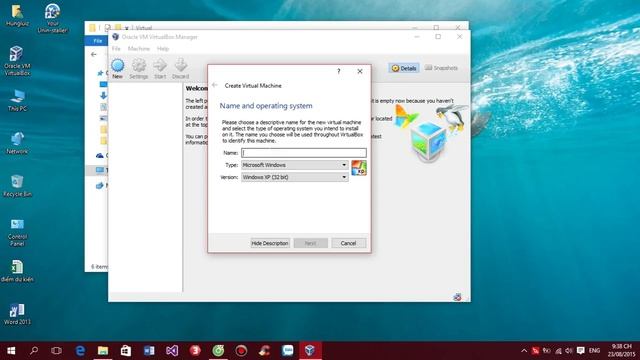The width and height of the screenshot is (640, 360).
Task: Open the File menu in VirtualBox Manager
Action: coord(116,49)
